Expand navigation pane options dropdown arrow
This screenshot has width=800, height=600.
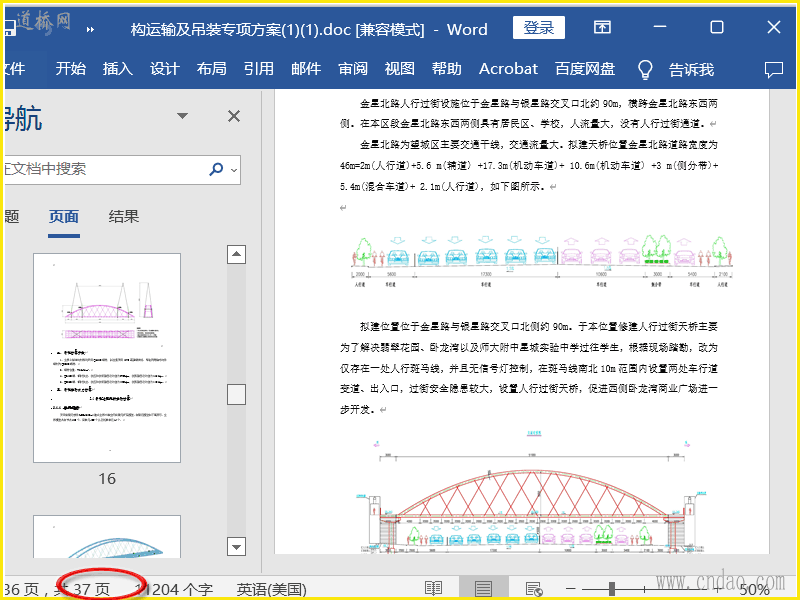click(182, 116)
